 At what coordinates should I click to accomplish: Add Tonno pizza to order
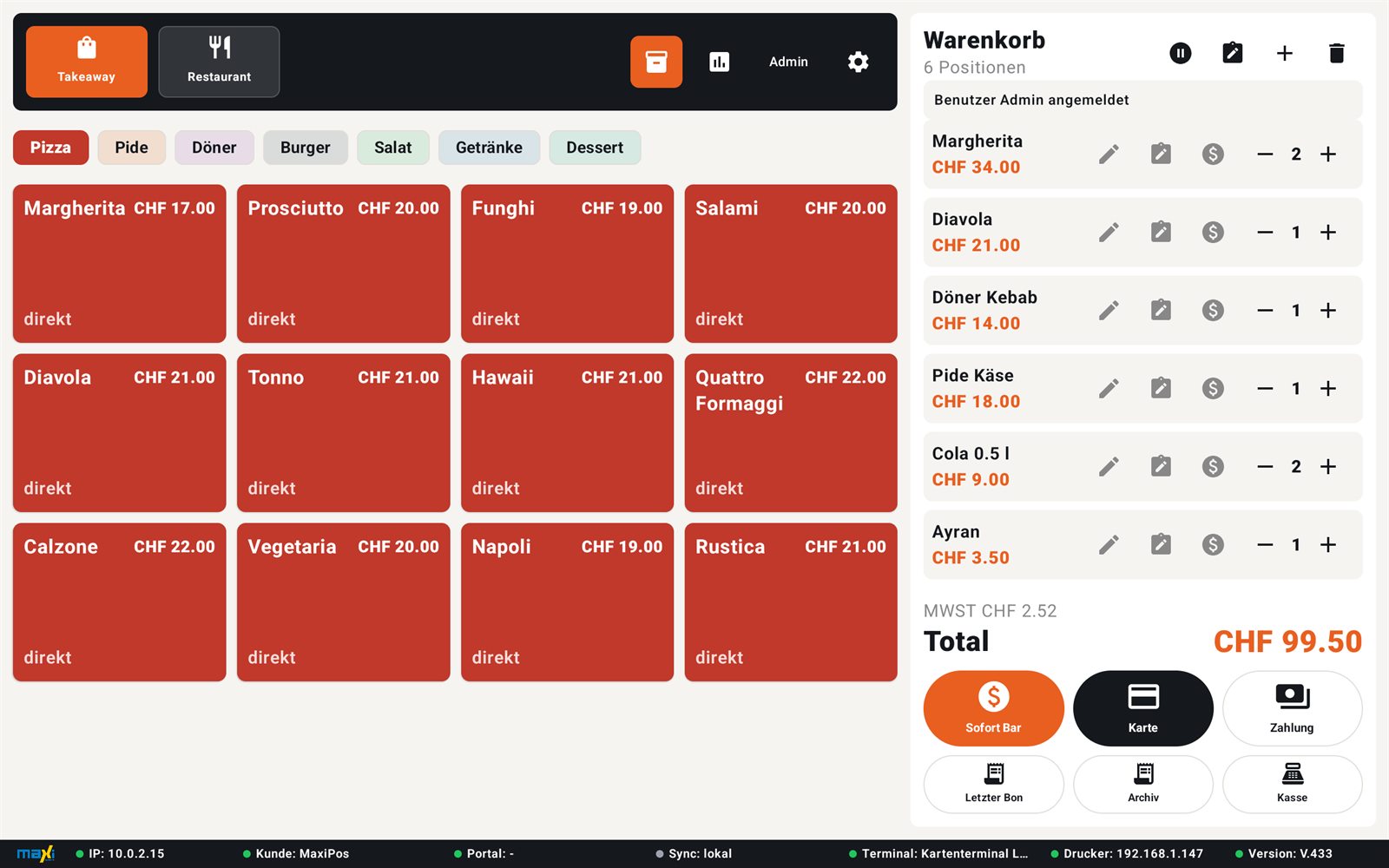(x=343, y=432)
